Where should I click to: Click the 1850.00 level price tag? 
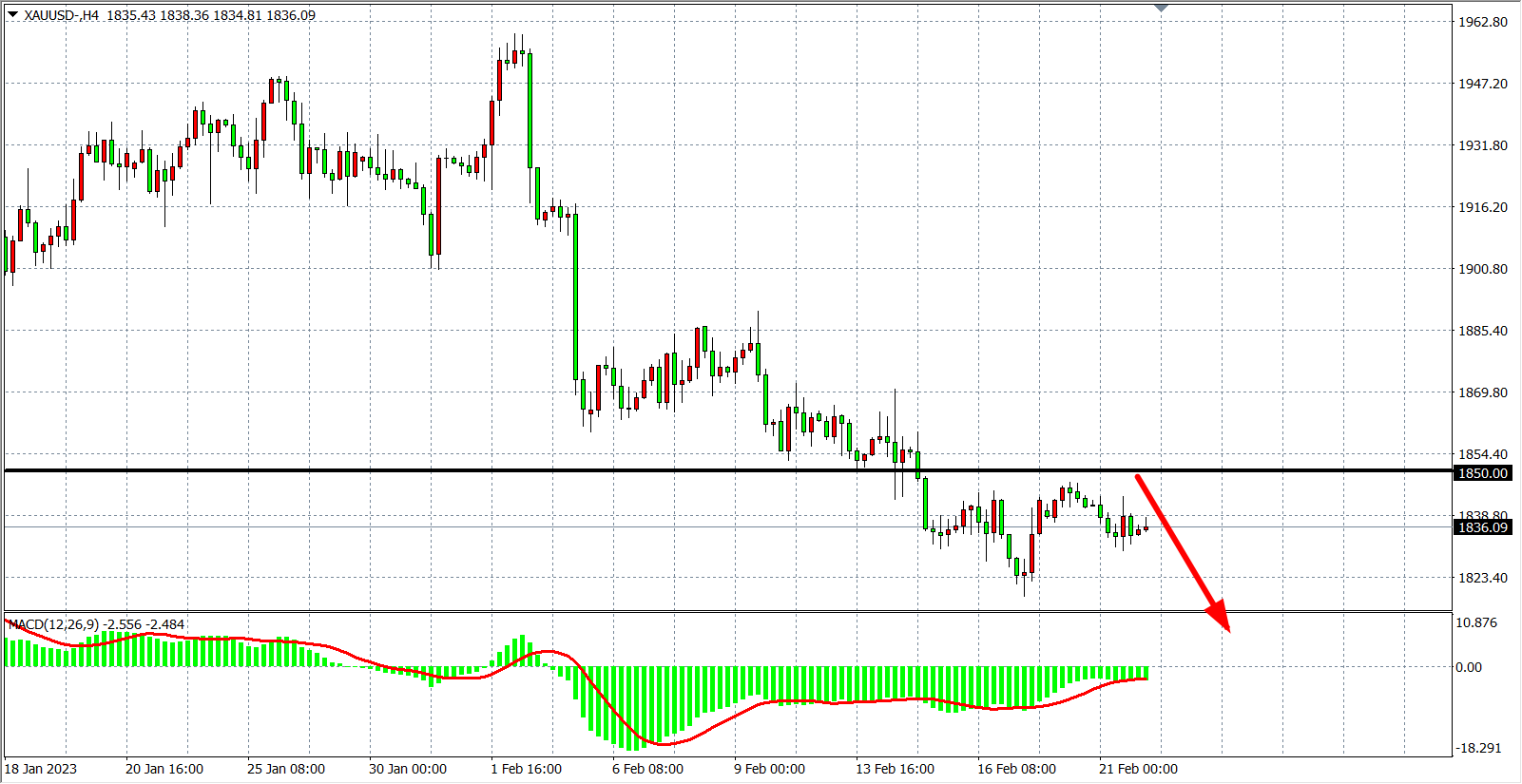1482,473
